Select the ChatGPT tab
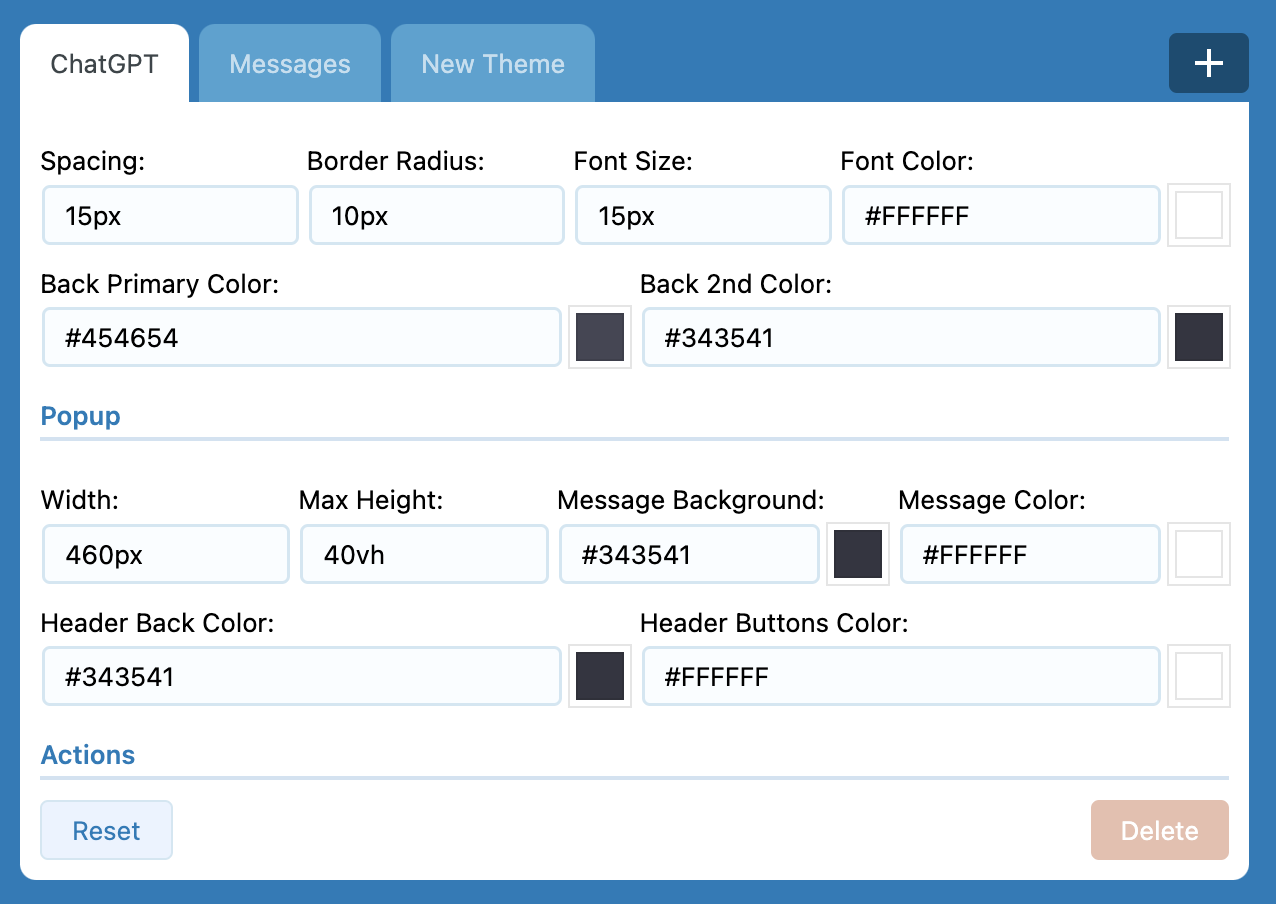This screenshot has height=904, width=1276. [104, 63]
